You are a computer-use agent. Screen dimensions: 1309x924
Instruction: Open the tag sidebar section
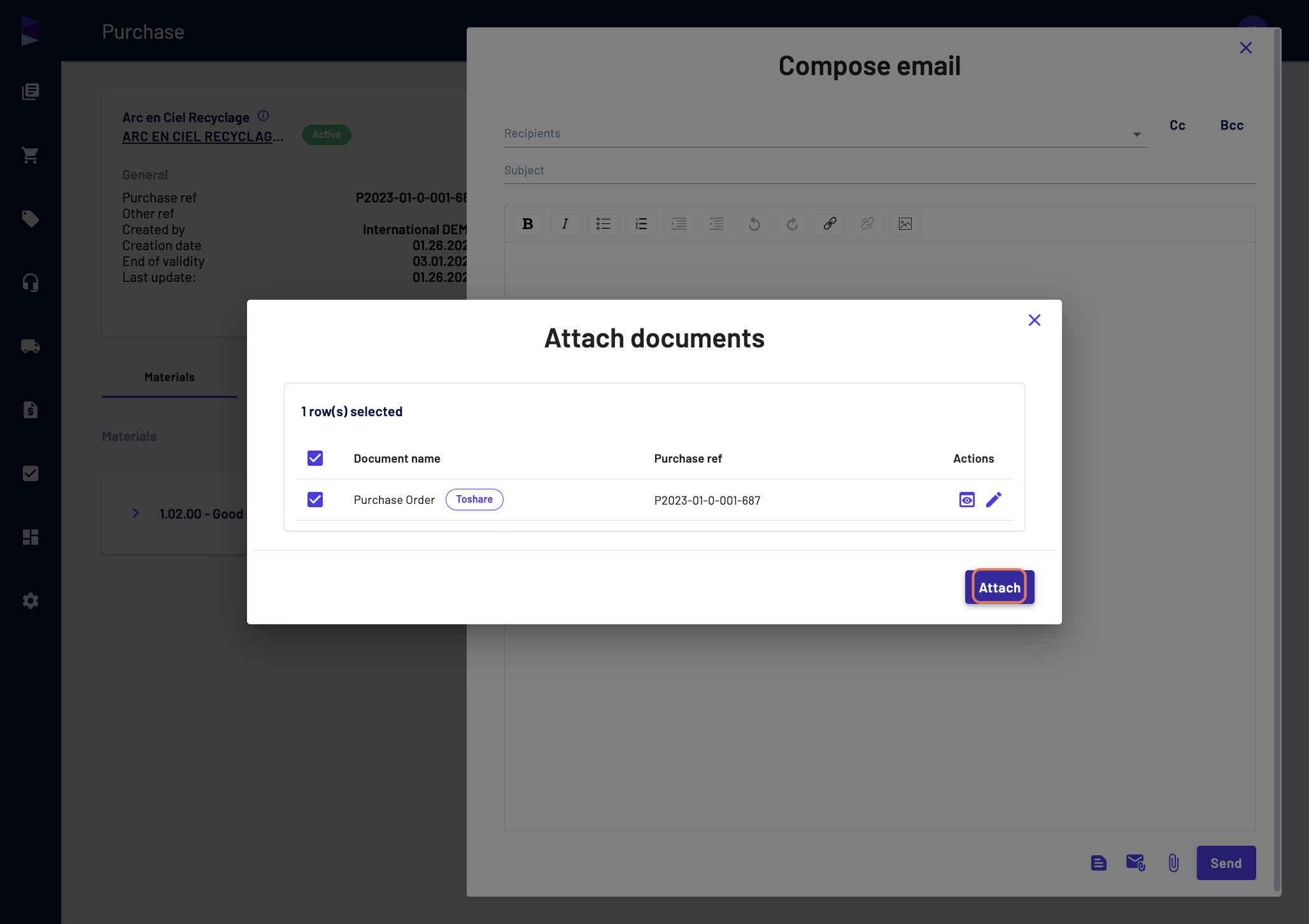[30, 219]
